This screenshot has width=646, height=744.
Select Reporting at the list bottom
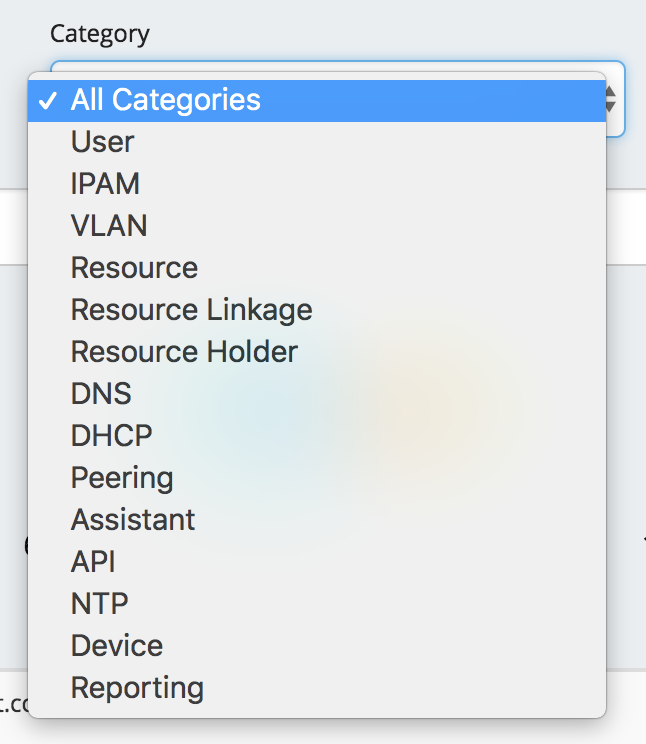click(x=137, y=688)
